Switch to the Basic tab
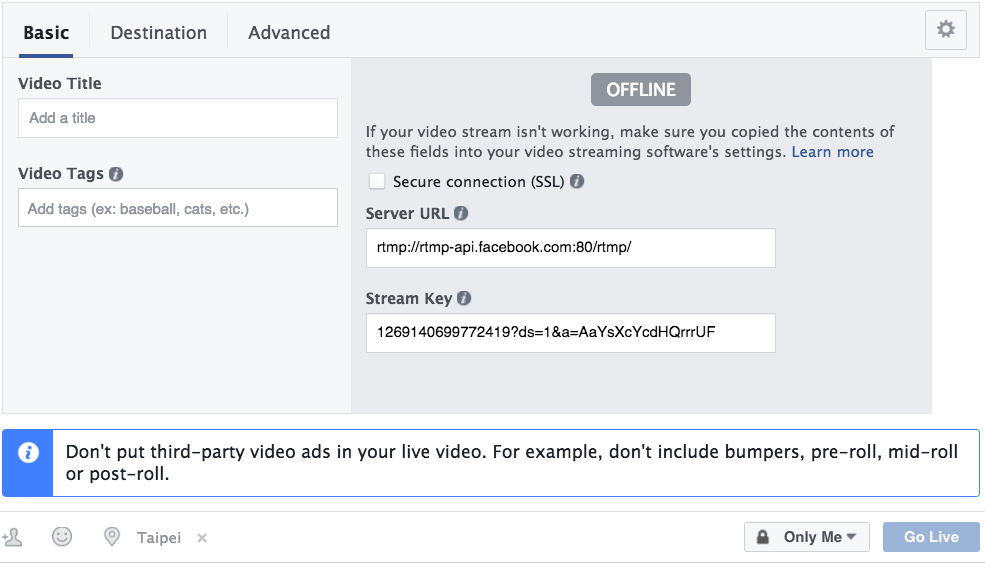This screenshot has height=564, width=985. [x=46, y=32]
